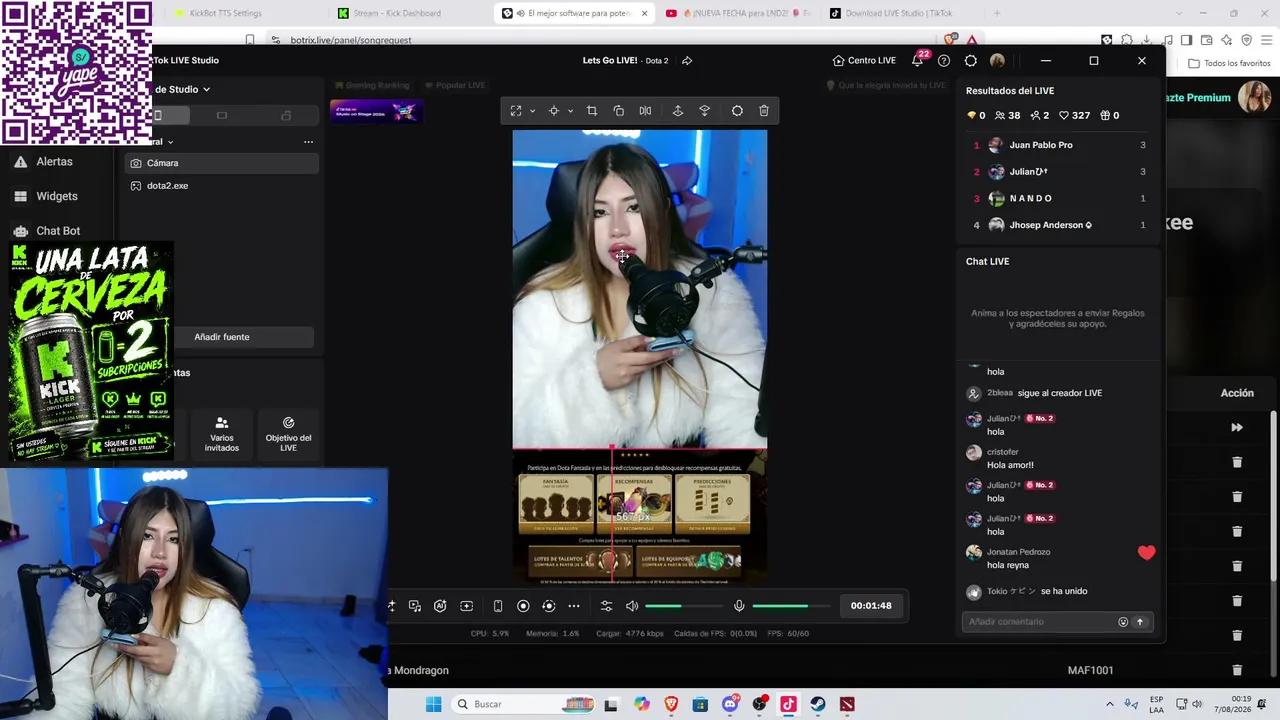1280x720 pixels.
Task: Click the Brave browser taskbar icon
Action: pos(671,705)
